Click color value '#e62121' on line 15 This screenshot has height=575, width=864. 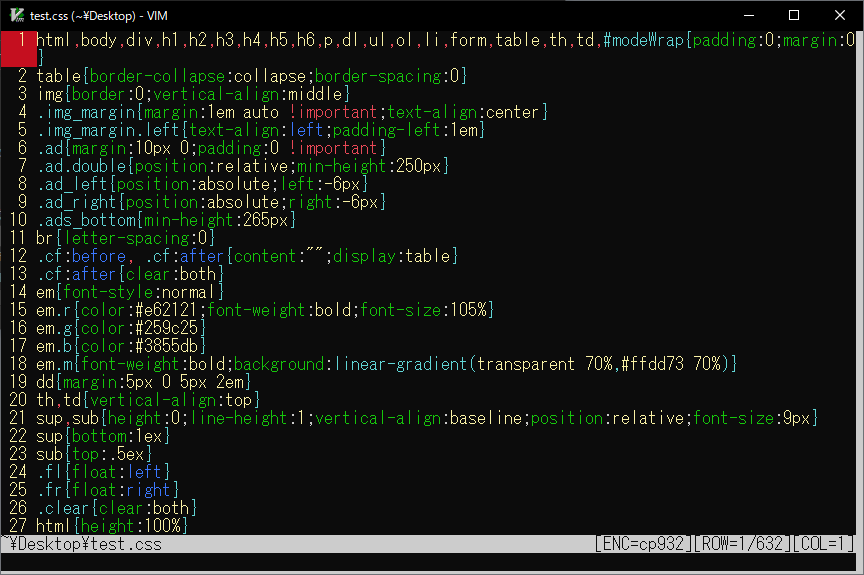coord(166,310)
